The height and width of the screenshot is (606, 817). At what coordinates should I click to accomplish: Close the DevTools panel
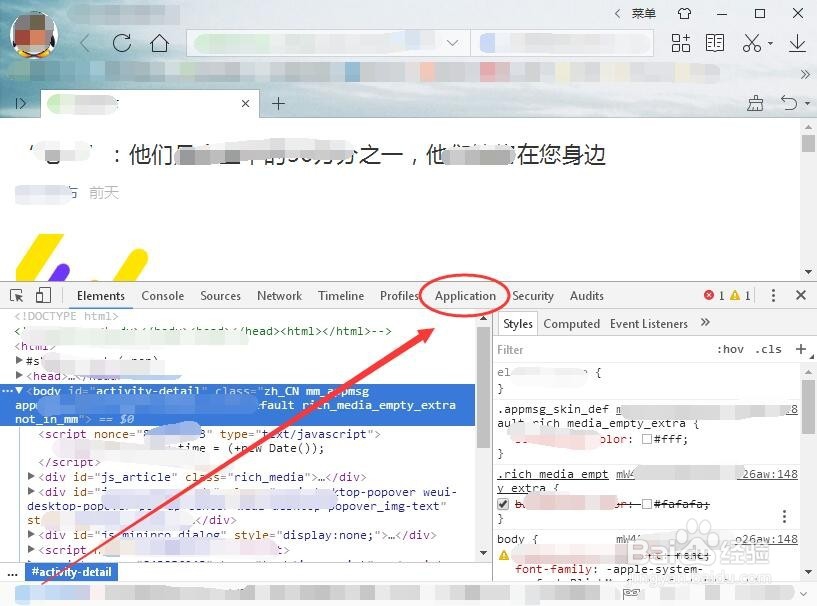tap(801, 295)
